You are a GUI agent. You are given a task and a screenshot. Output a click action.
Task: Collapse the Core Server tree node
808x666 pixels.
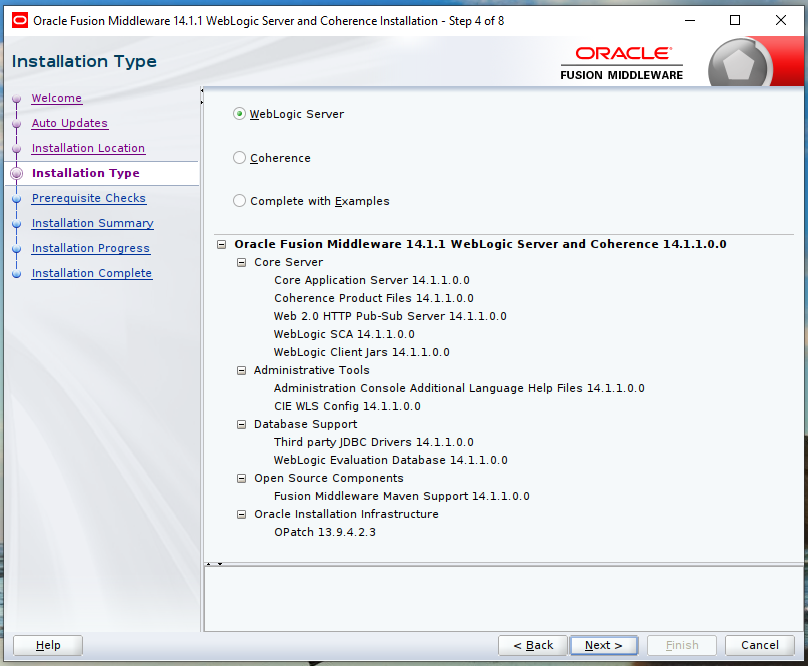pos(241,262)
